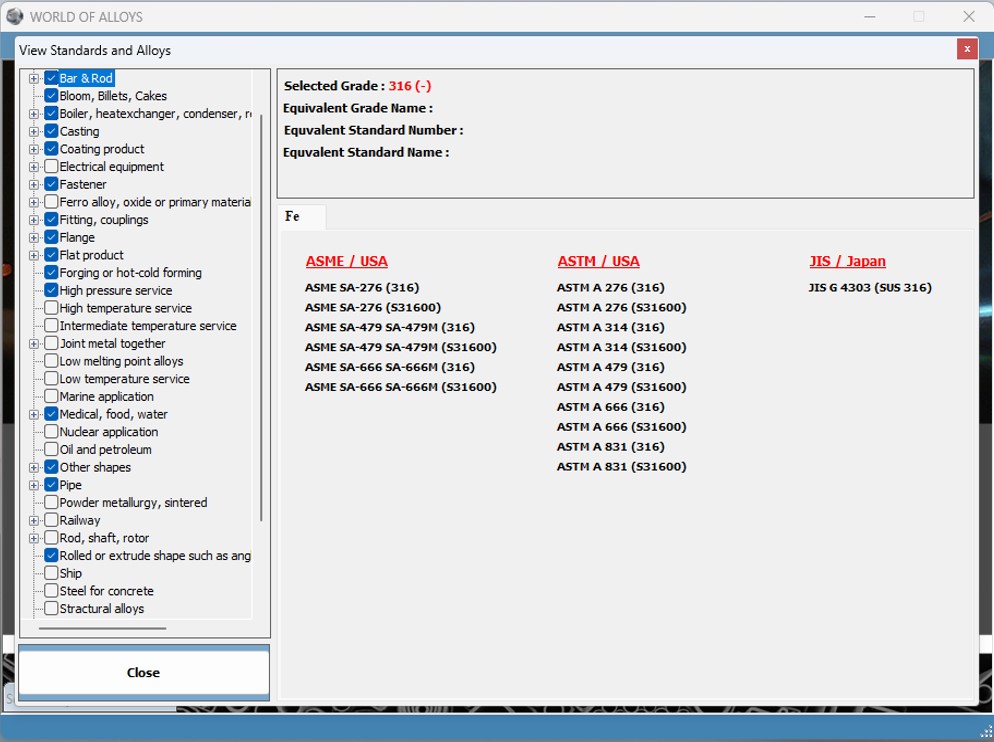Expand the Medical, food, water node

pos(34,415)
